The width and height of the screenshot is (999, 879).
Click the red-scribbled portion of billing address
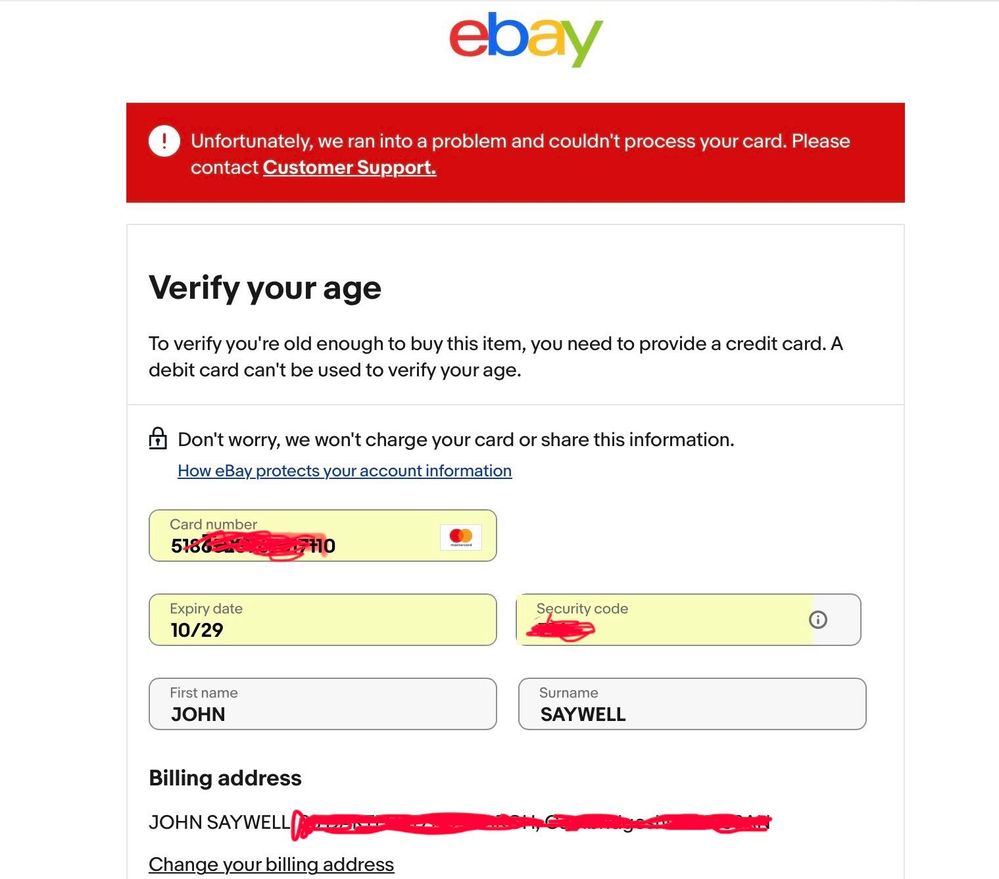pos(530,824)
